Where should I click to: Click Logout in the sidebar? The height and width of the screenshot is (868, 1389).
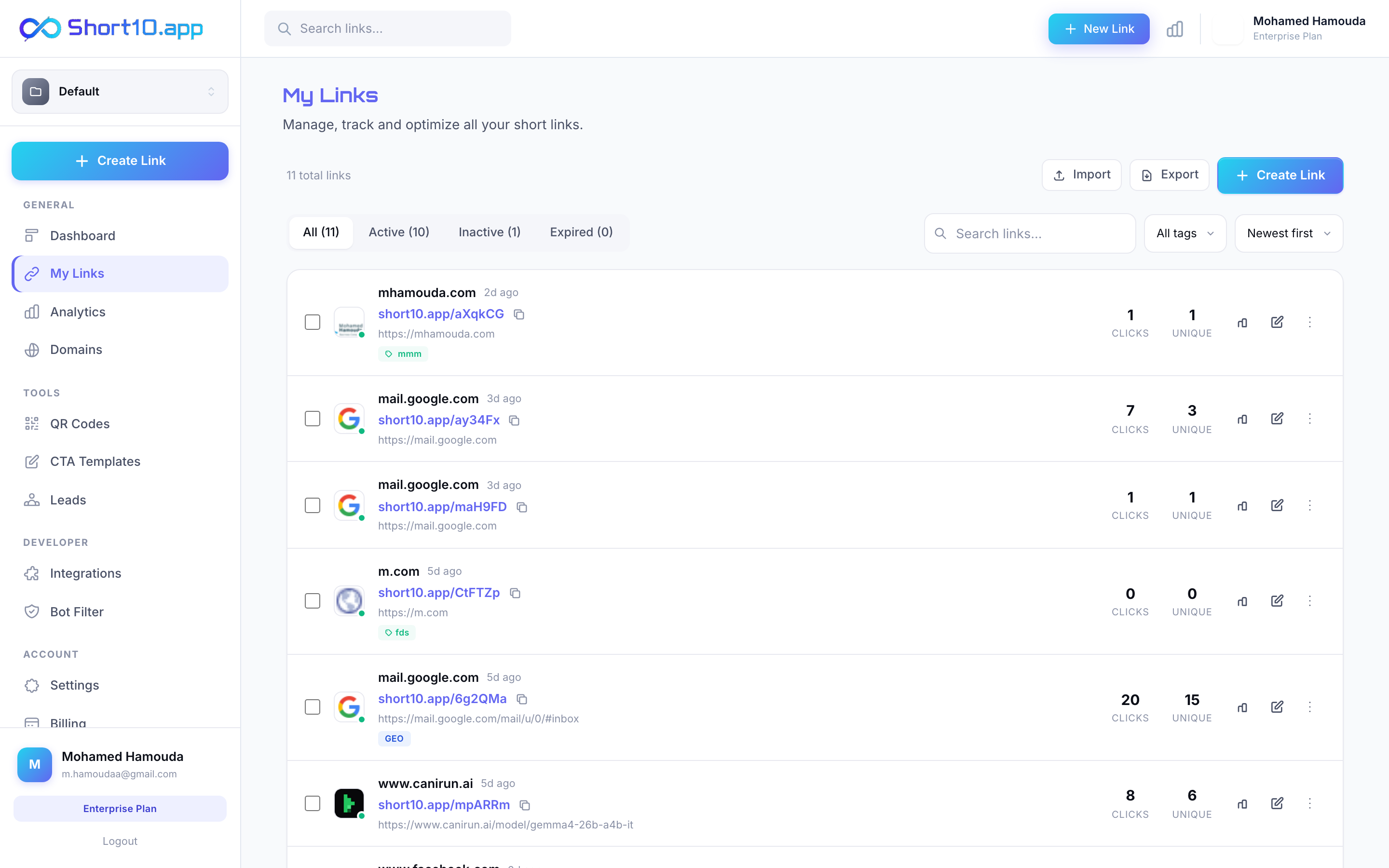pyautogui.click(x=120, y=841)
